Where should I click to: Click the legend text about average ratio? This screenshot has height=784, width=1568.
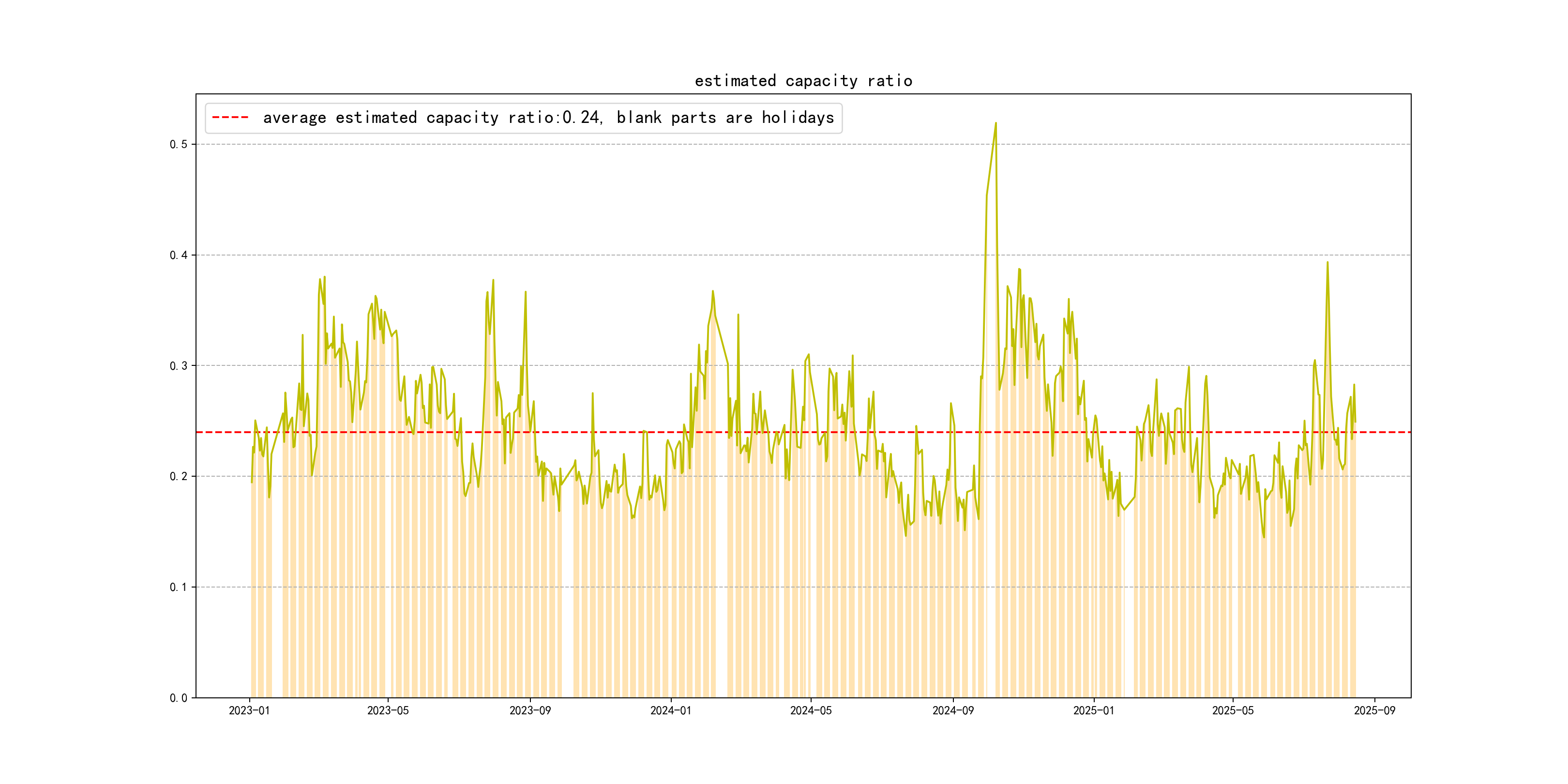click(x=548, y=118)
